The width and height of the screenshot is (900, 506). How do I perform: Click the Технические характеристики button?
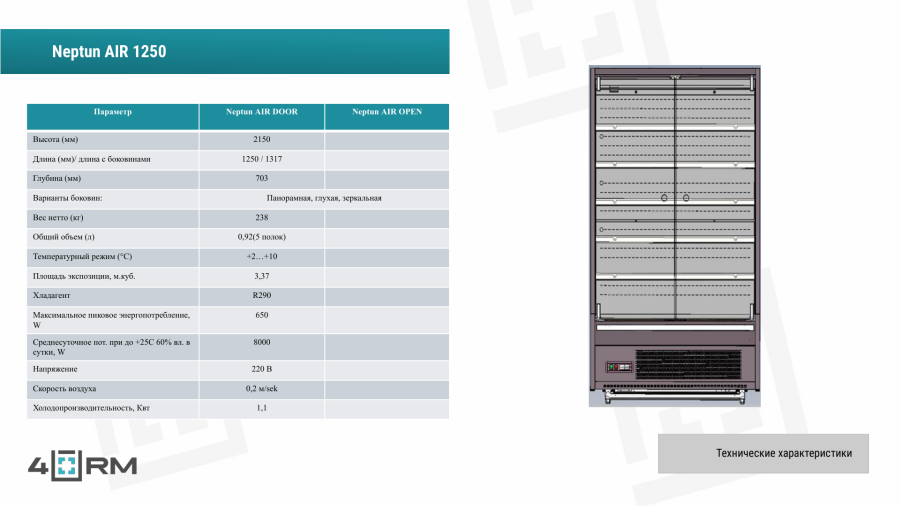tap(763, 453)
